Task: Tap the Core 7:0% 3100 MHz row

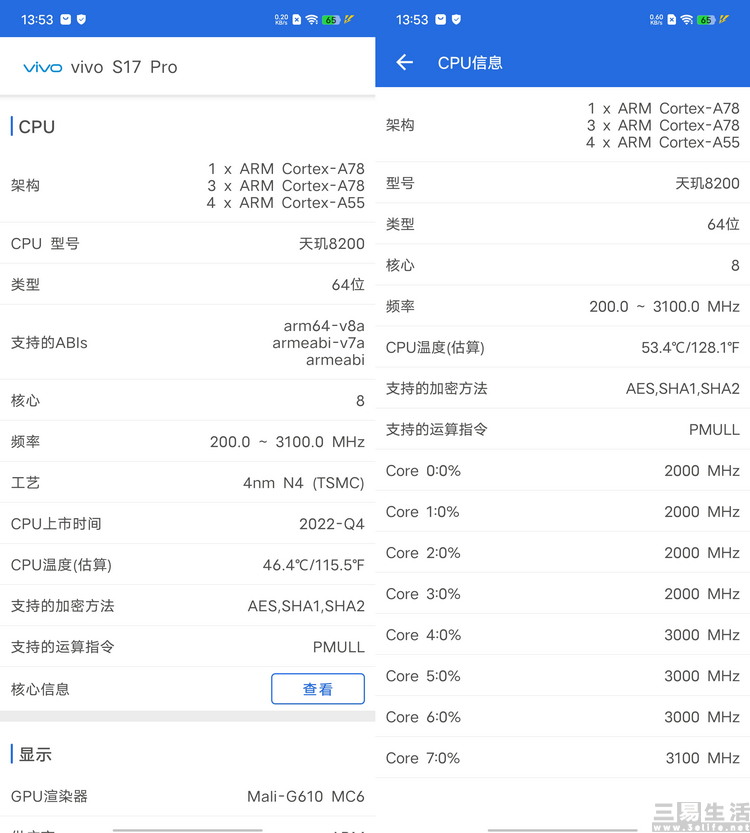Action: (562, 758)
